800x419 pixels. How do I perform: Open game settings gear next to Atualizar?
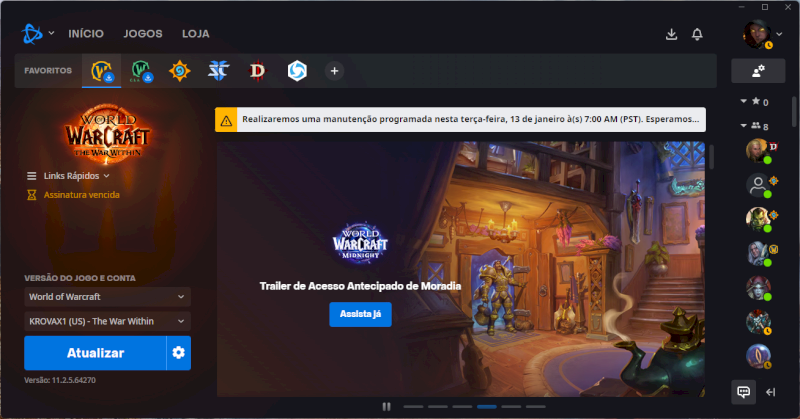(x=179, y=353)
